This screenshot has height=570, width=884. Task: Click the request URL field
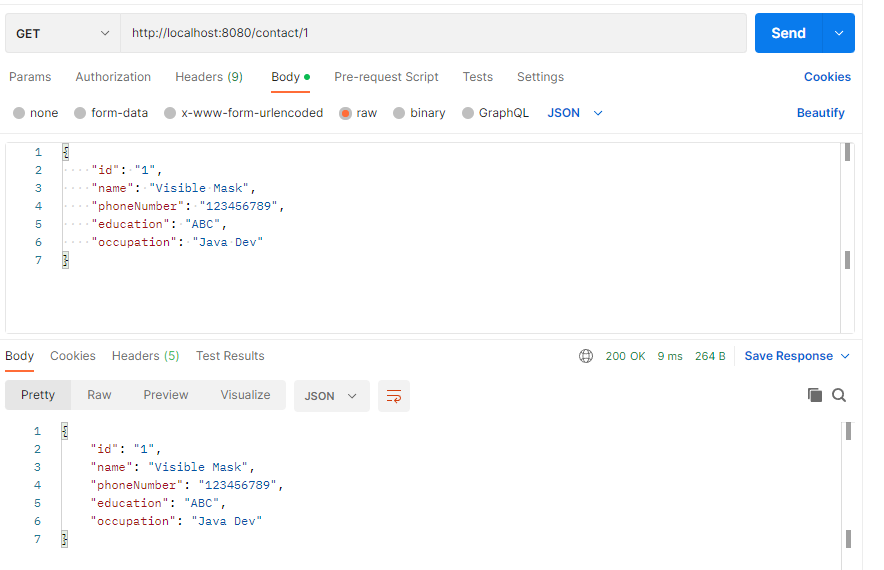click(433, 33)
